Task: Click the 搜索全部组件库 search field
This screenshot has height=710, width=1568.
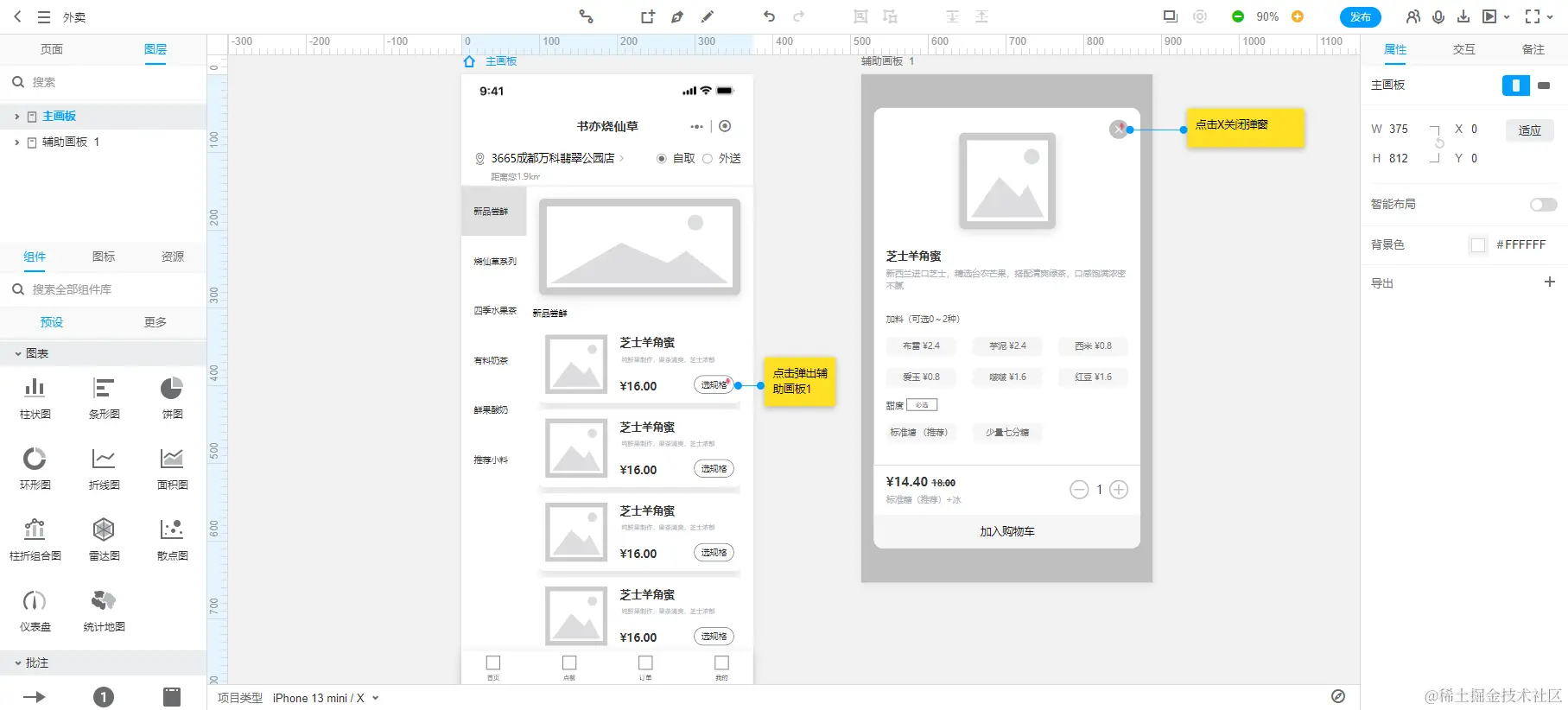Action: tap(104, 289)
